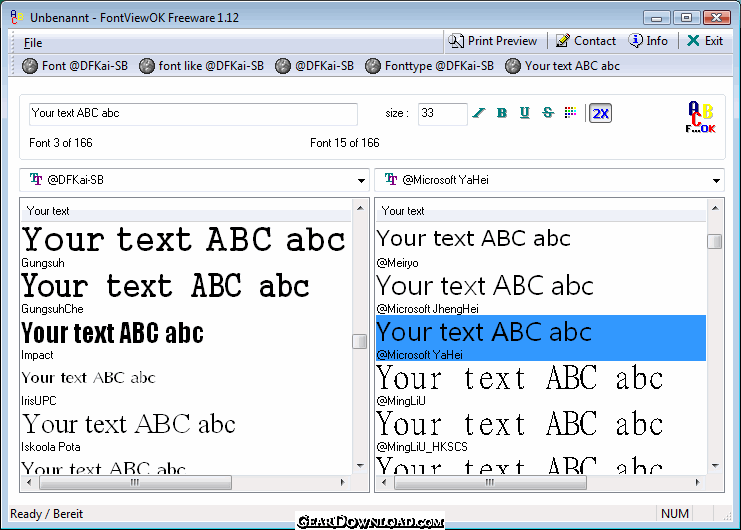Select the plain '@DFKai-SB' favorite button
The image size is (741, 530).
click(x=314, y=66)
